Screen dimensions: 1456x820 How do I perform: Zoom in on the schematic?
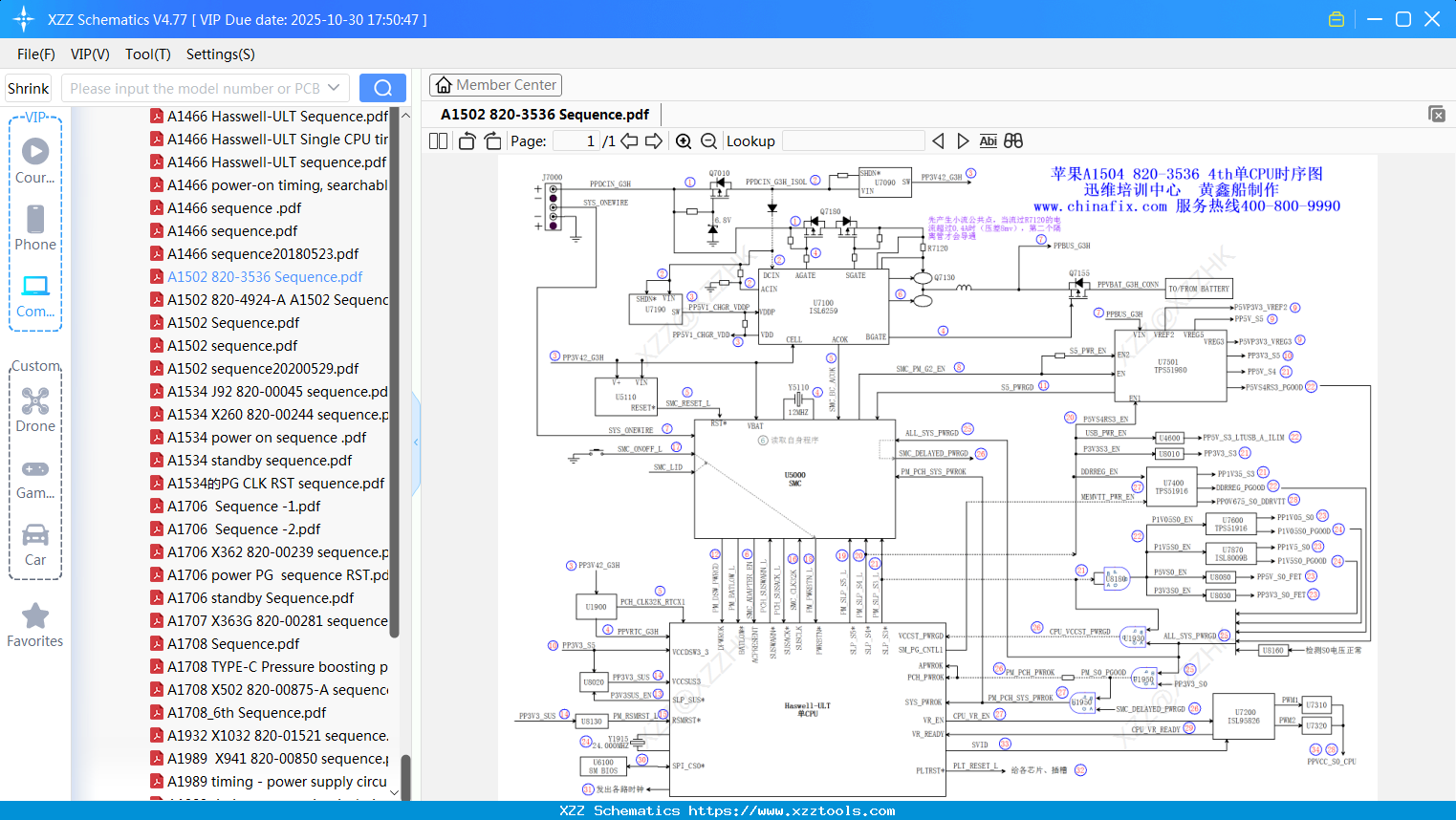[x=684, y=141]
